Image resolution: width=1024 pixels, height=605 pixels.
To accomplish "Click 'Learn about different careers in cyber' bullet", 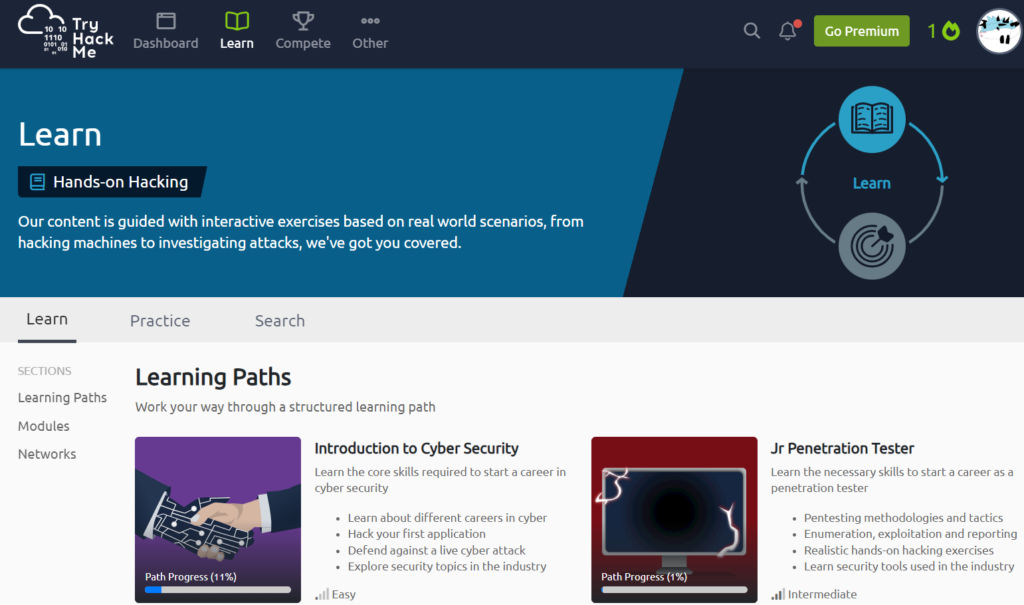I will (x=447, y=517).
